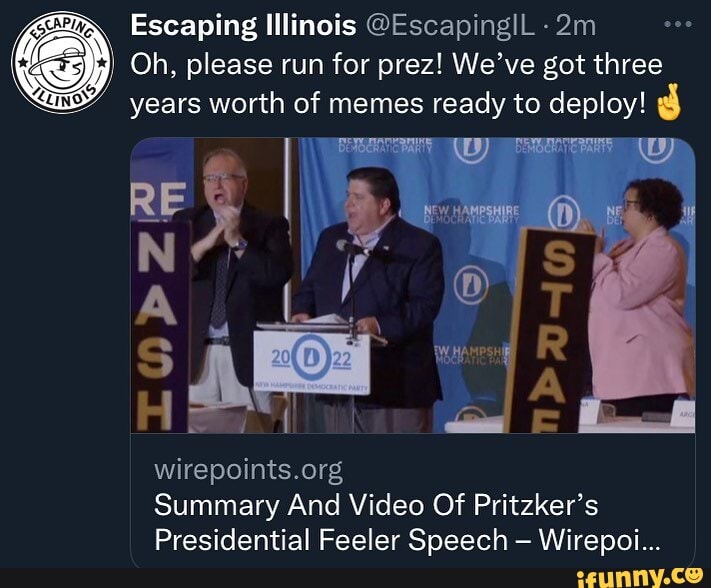Click the ifunny.co watermark logo
The image size is (711, 588).
(638, 577)
